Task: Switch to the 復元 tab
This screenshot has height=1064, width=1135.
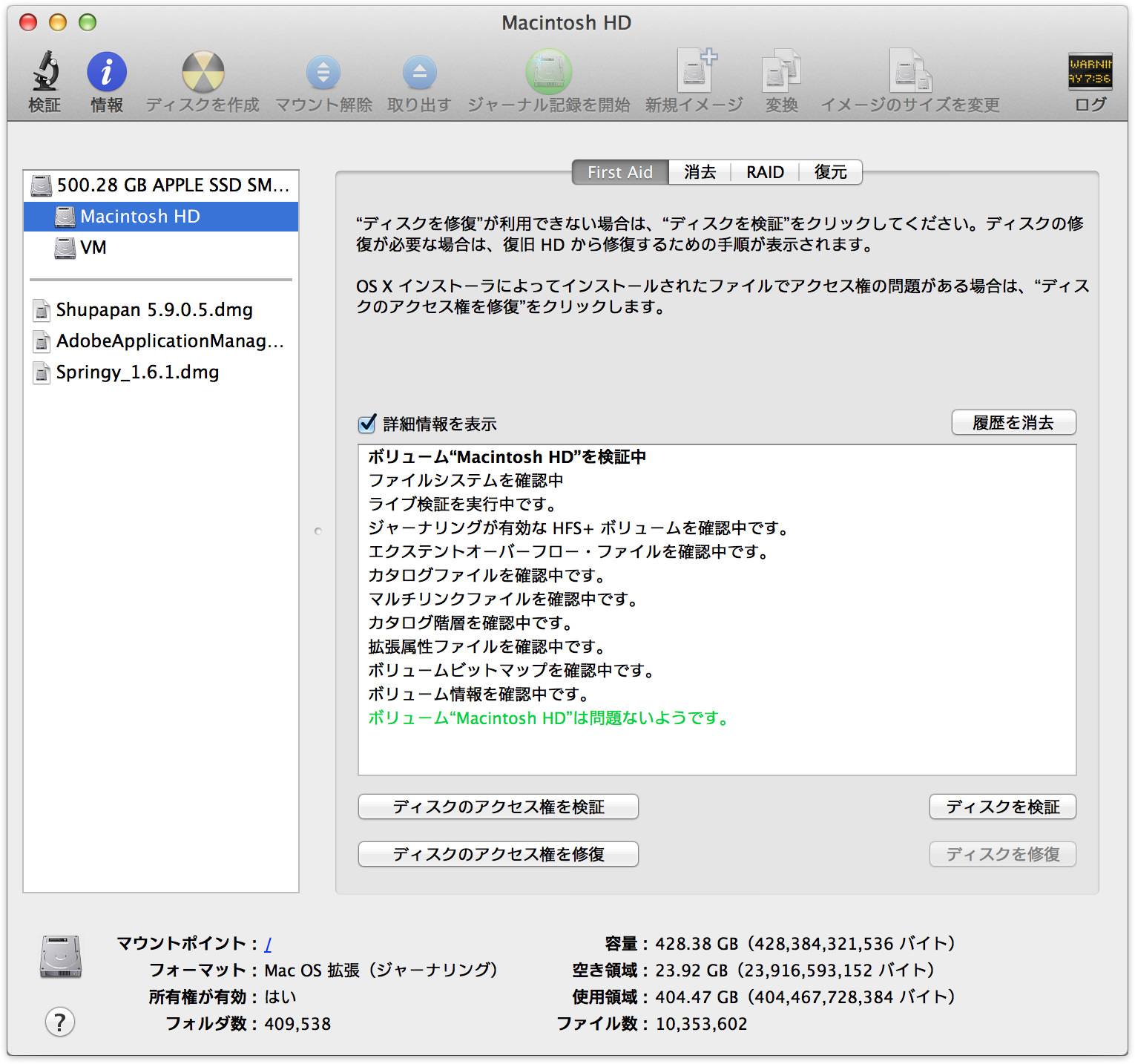Action: pos(830,172)
